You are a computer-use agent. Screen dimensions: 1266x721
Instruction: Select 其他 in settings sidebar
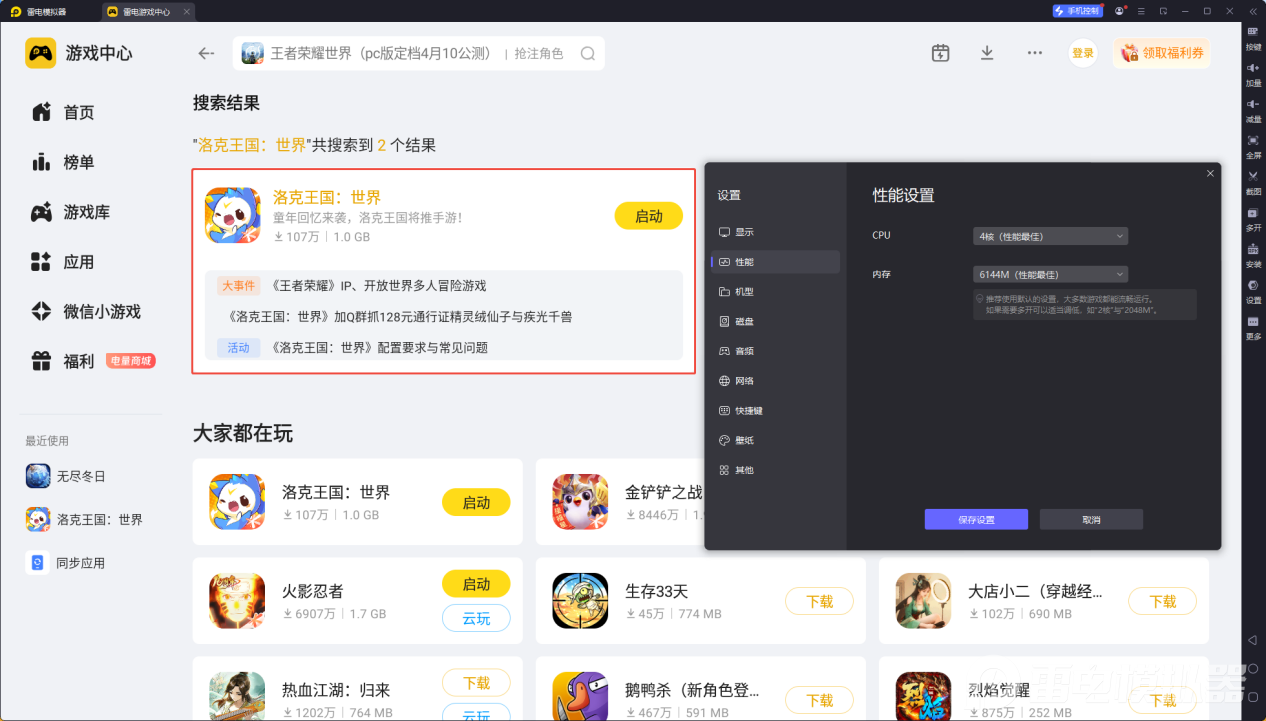(x=775, y=470)
